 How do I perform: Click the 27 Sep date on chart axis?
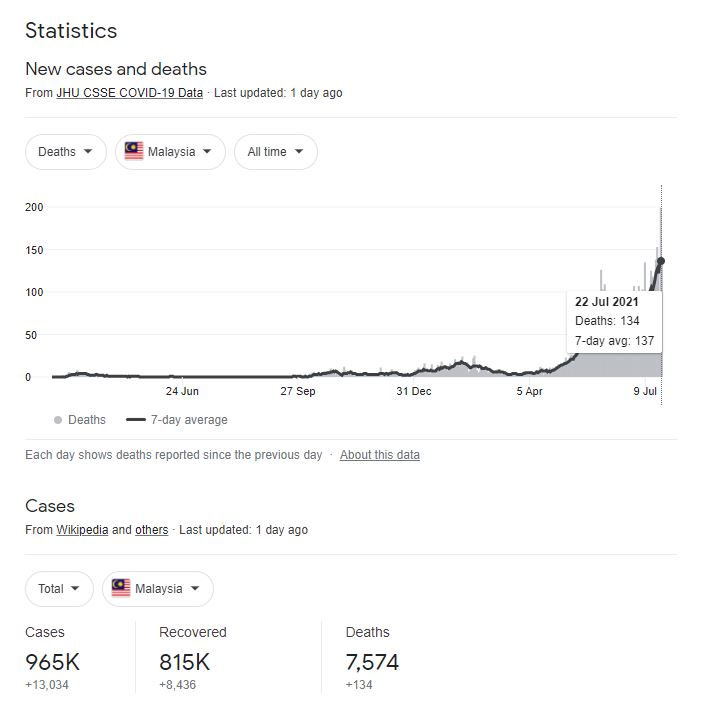point(298,391)
